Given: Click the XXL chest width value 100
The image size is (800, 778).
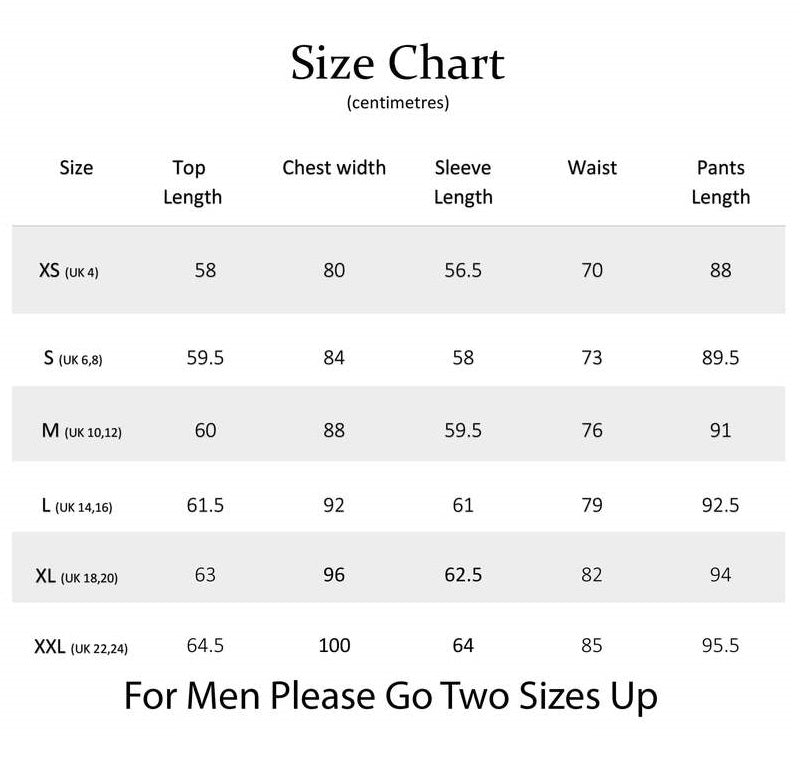Looking at the screenshot, I should [334, 646].
